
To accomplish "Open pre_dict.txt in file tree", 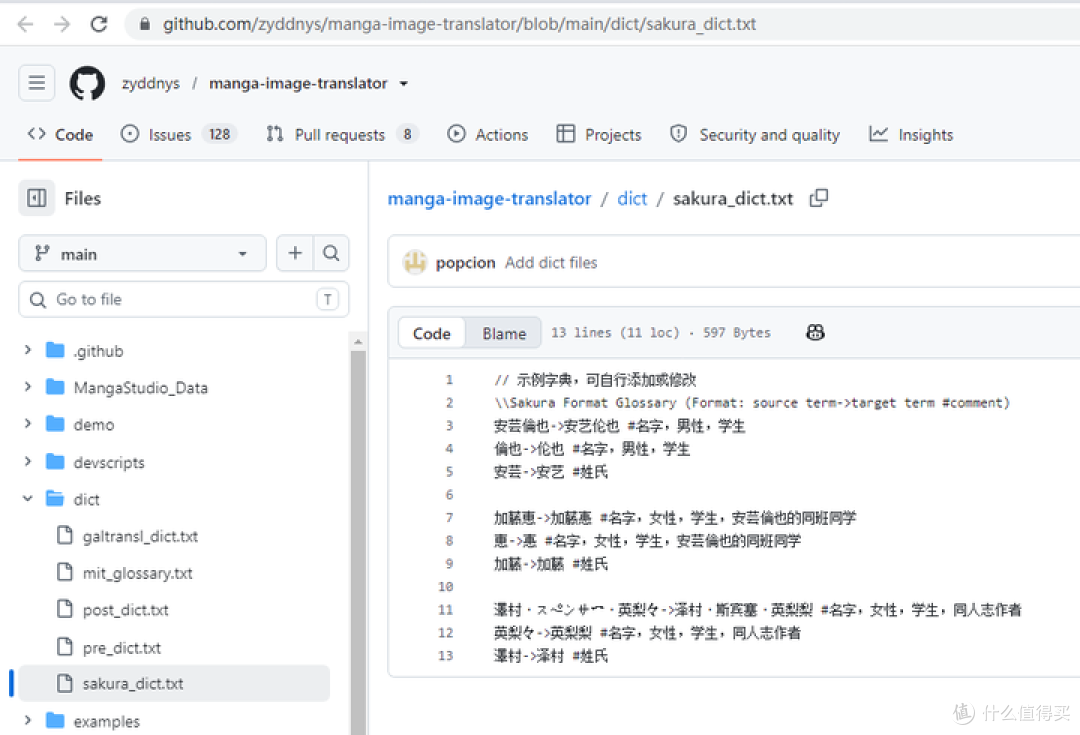I will (121, 648).
